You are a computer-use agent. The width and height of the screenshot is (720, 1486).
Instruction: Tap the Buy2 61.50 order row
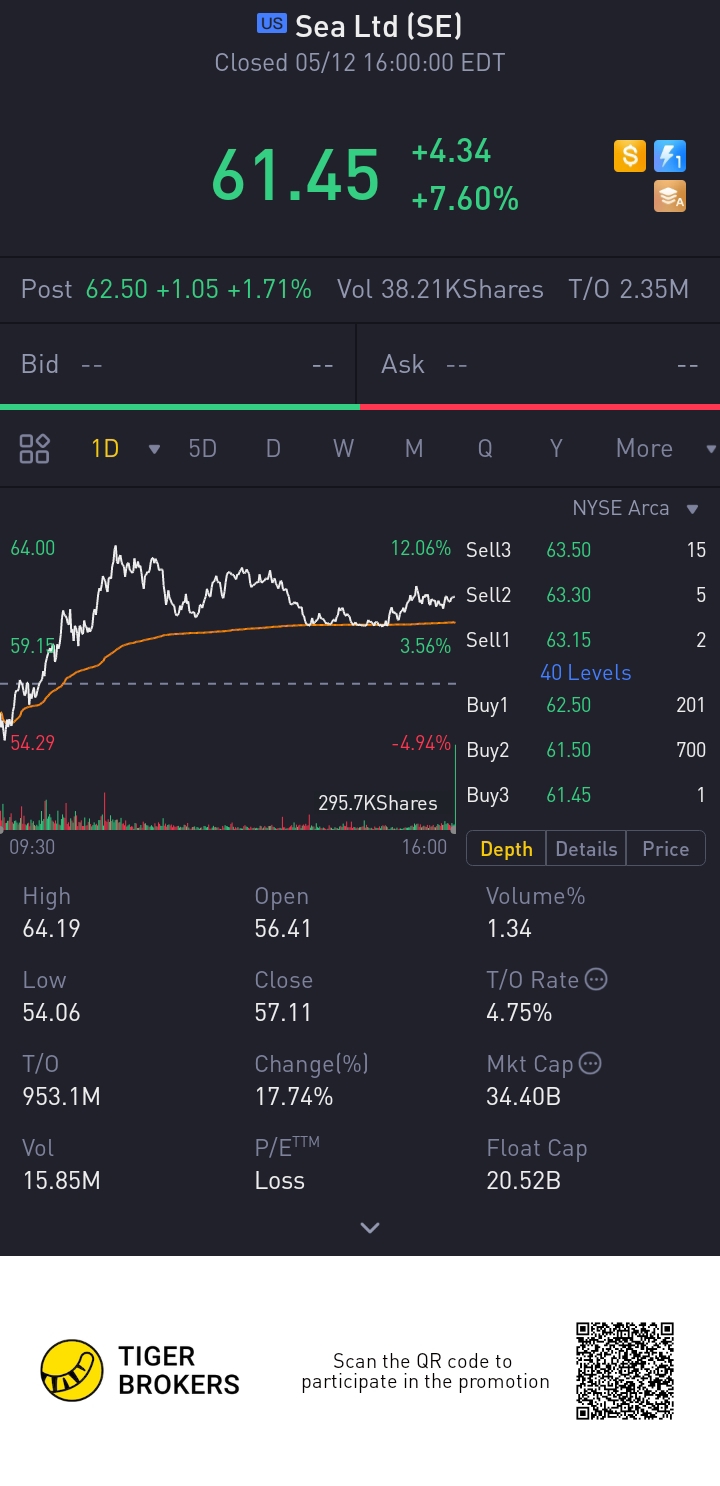coord(586,750)
